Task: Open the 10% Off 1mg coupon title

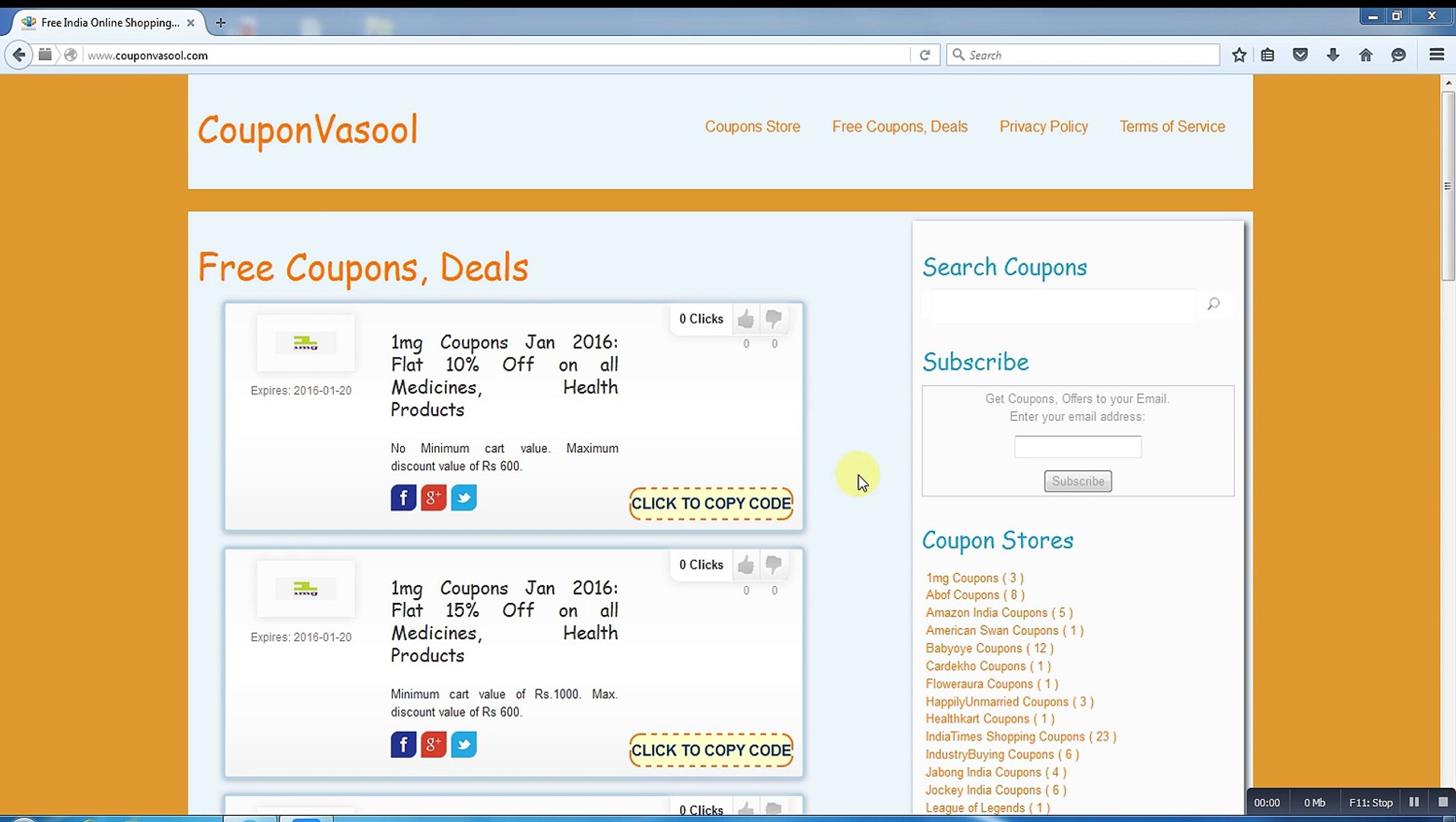Action: point(504,376)
